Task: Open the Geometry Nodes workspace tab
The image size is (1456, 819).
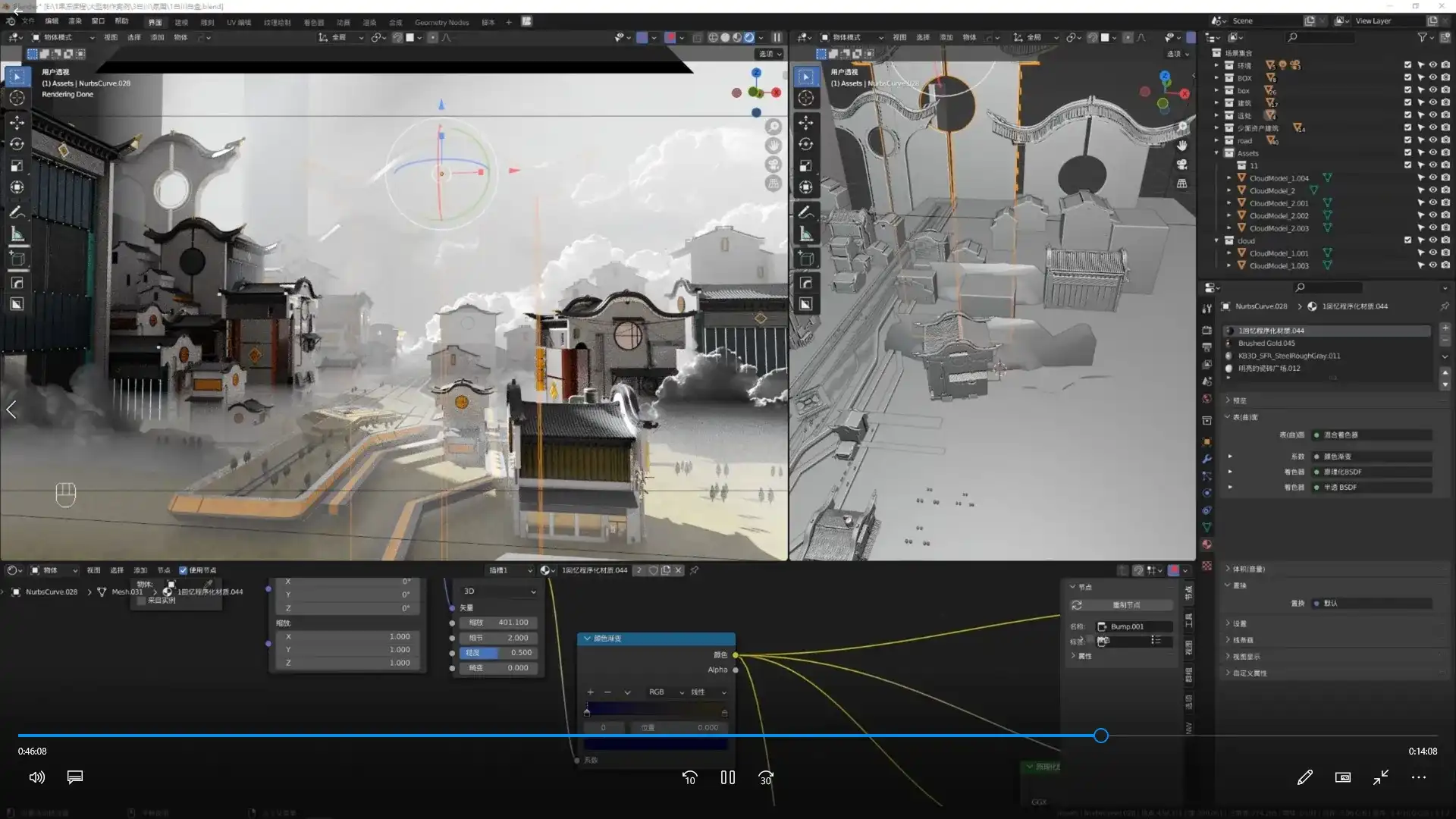Action: (441, 22)
